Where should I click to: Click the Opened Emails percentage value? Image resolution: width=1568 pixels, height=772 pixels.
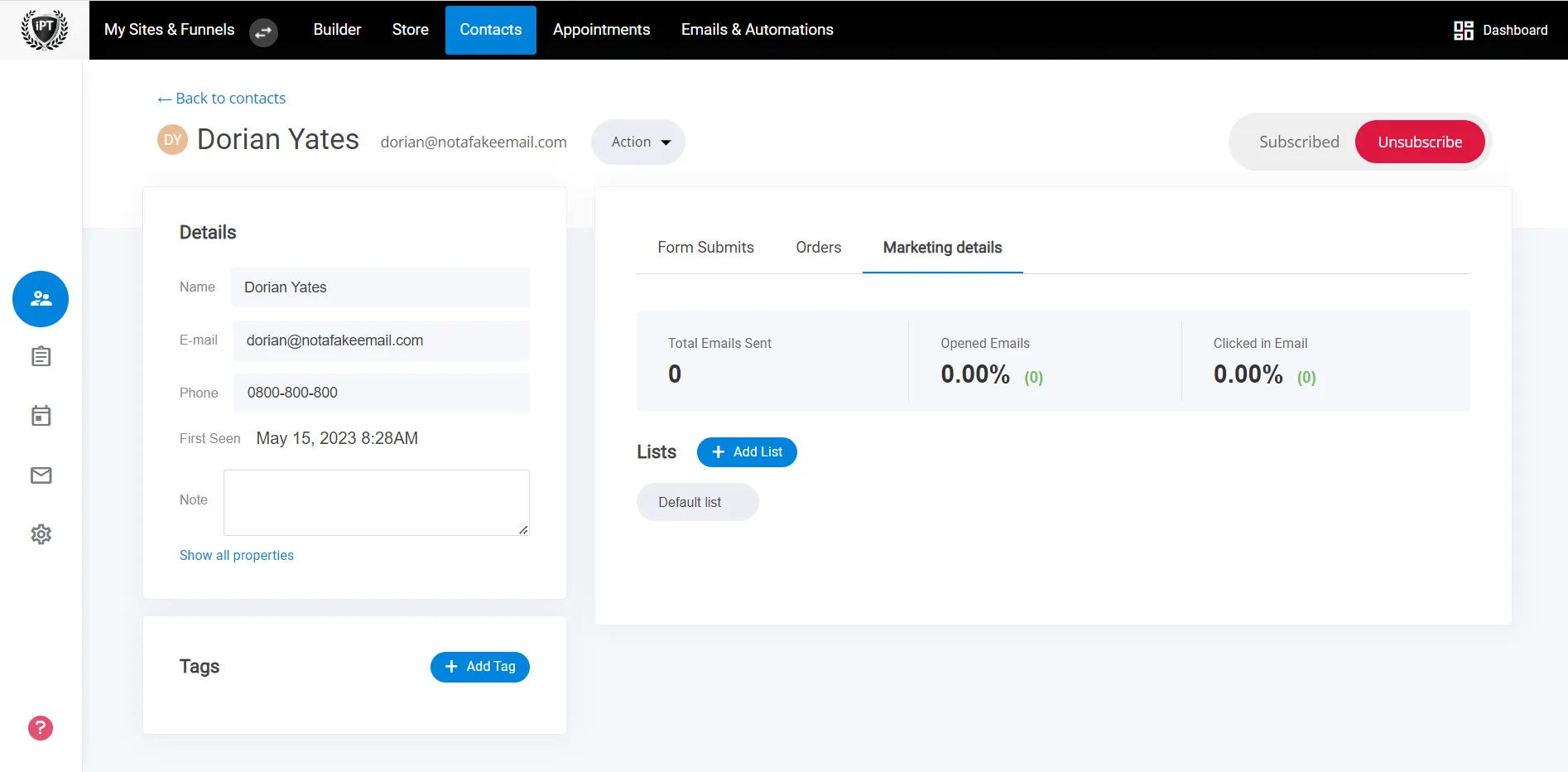975,374
